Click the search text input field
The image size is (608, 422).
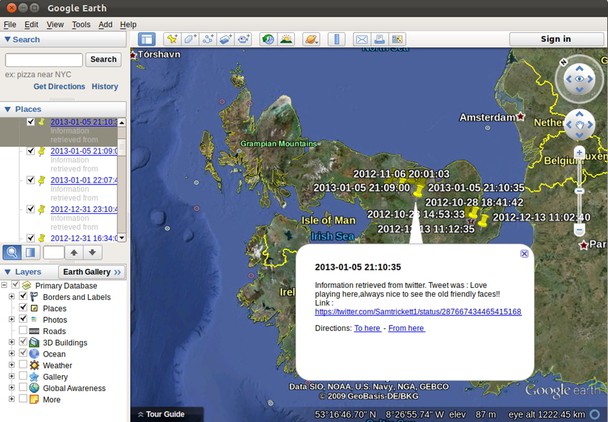click(44, 60)
